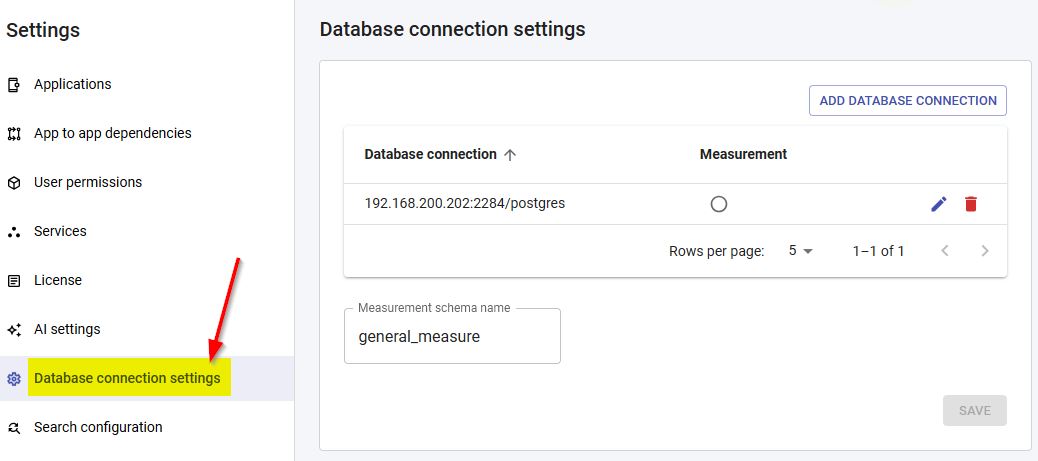Sort by Database connection column arrow

tap(510, 155)
